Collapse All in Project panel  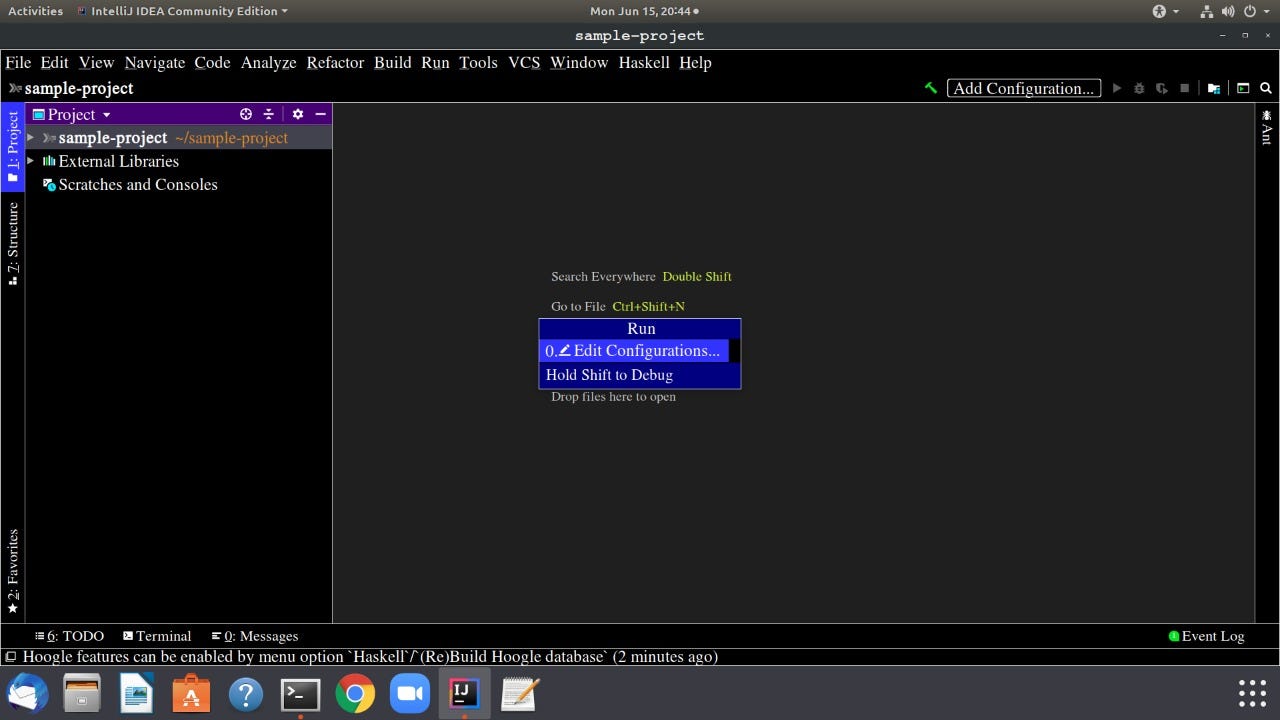(269, 114)
